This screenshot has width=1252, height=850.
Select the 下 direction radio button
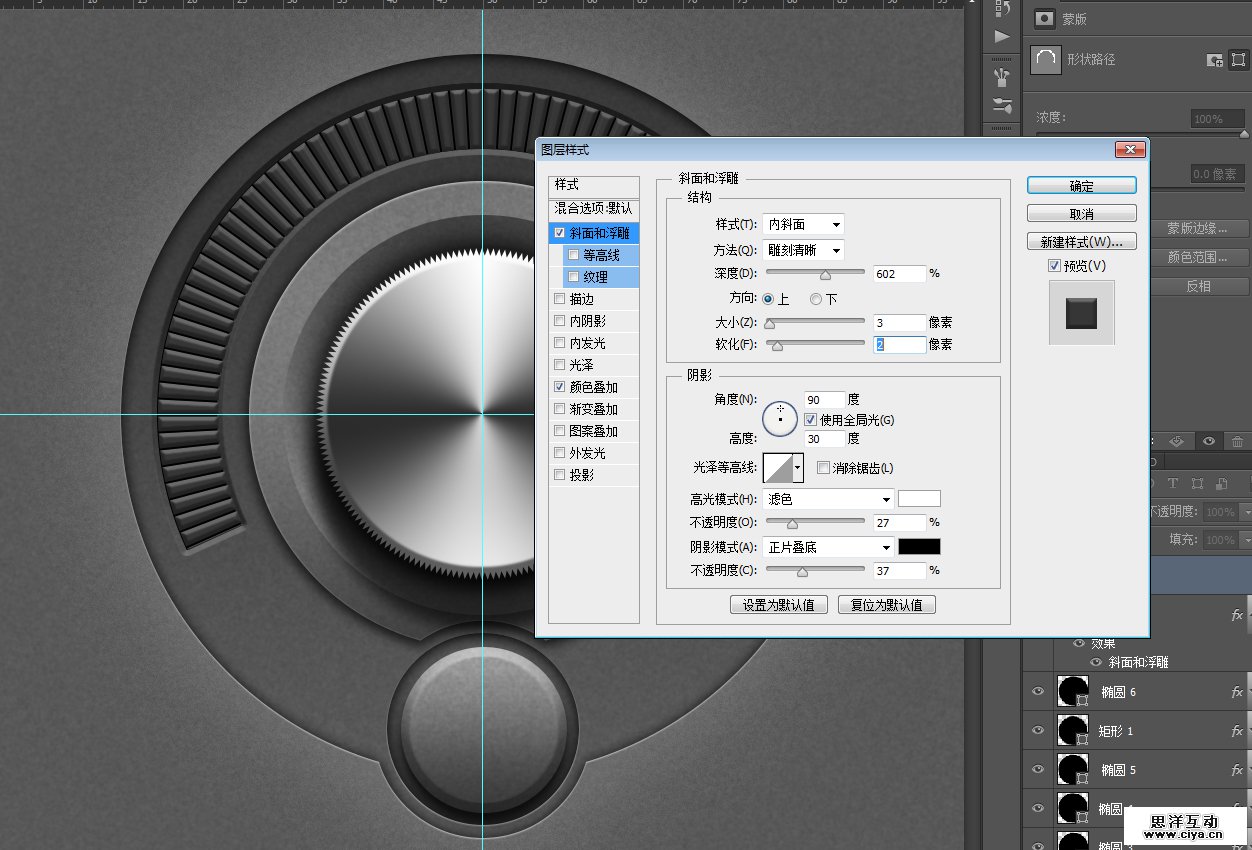816,299
